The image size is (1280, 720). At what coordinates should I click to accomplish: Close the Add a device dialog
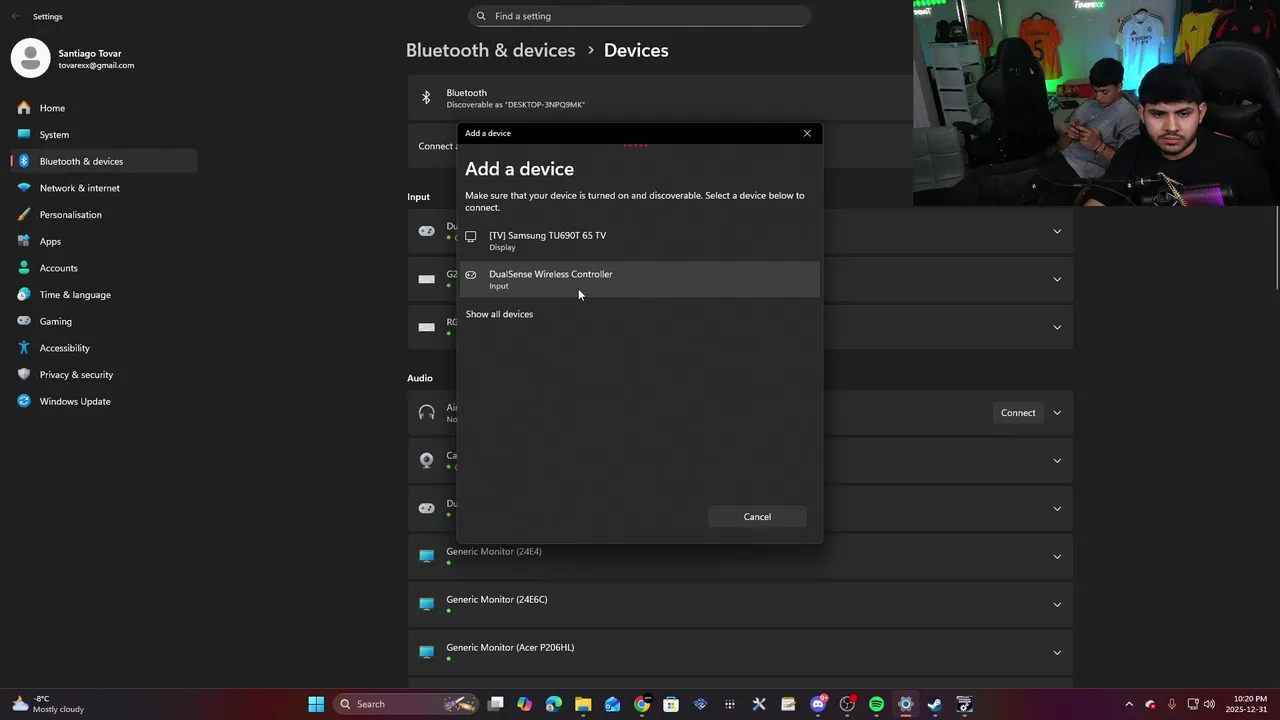807,133
